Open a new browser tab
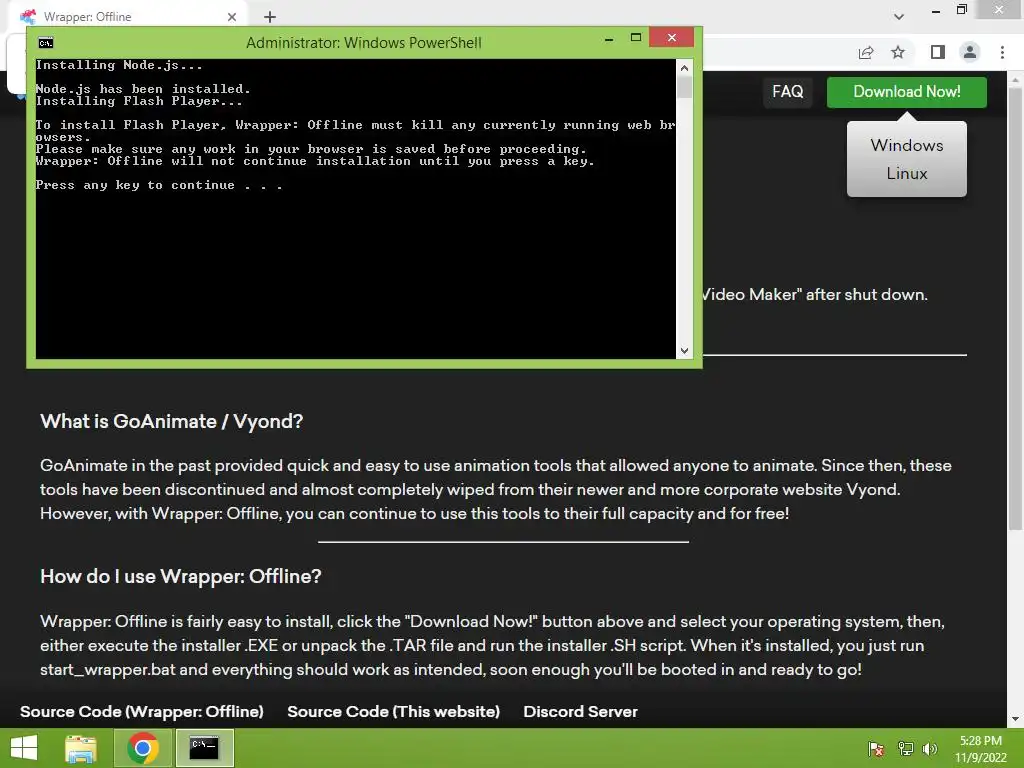Viewport: 1024px width, 768px height. [x=270, y=17]
